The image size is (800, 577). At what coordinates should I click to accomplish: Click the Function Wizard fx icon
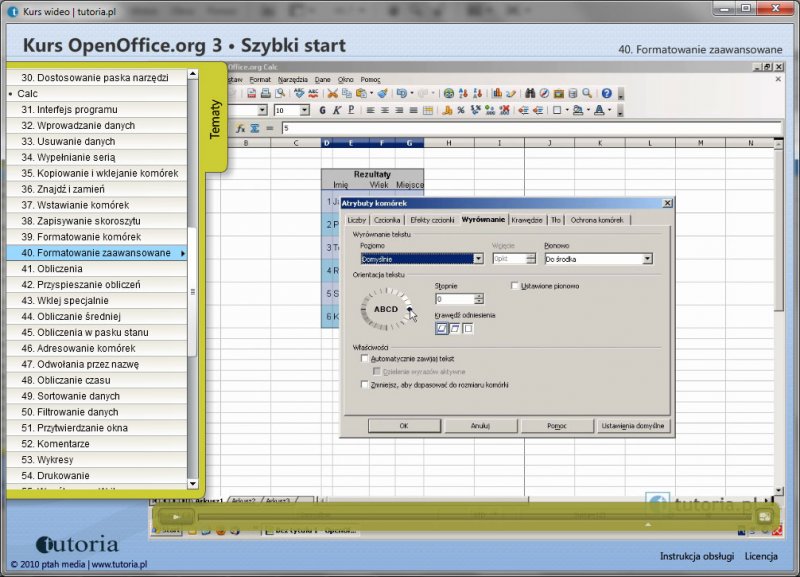(240, 128)
